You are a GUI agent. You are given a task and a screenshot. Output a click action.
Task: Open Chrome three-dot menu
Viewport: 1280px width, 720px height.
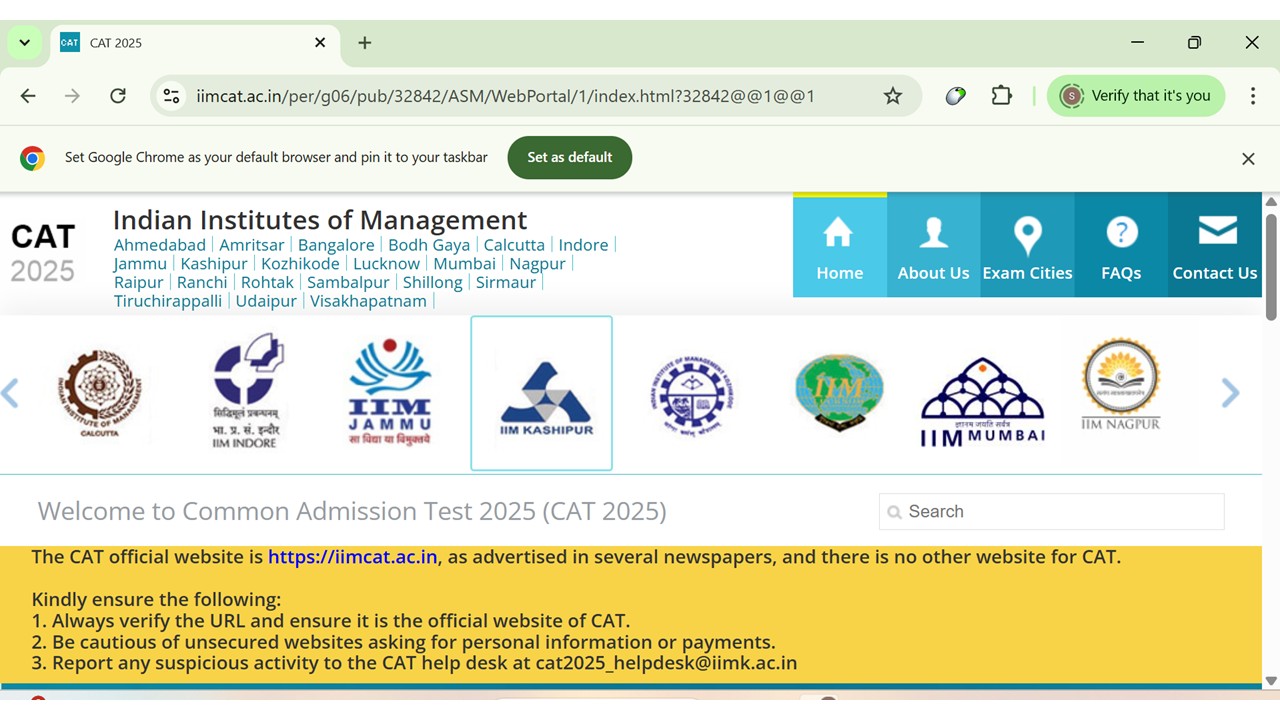pyautogui.click(x=1252, y=96)
